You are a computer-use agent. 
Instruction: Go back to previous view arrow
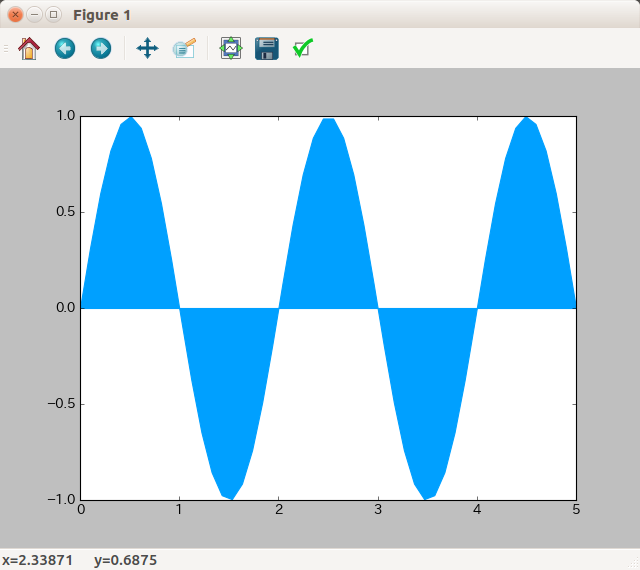click(65, 48)
